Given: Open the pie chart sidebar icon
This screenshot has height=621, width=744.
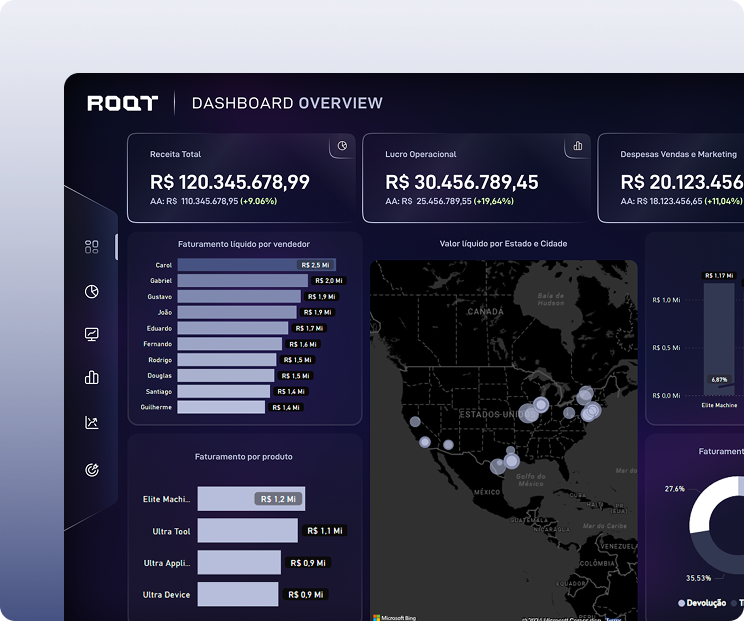Looking at the screenshot, I should (x=92, y=291).
